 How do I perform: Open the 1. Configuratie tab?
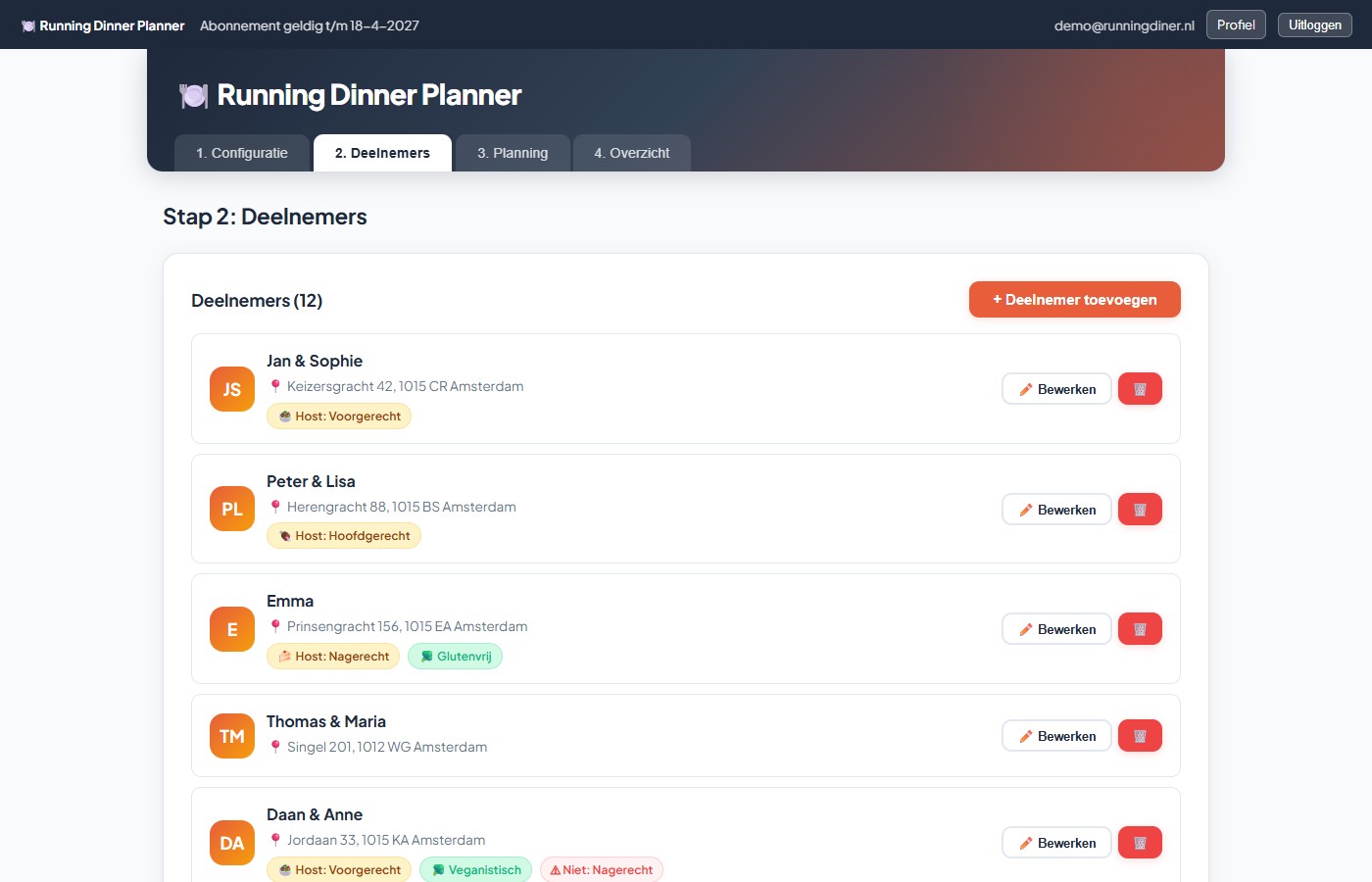(x=242, y=153)
